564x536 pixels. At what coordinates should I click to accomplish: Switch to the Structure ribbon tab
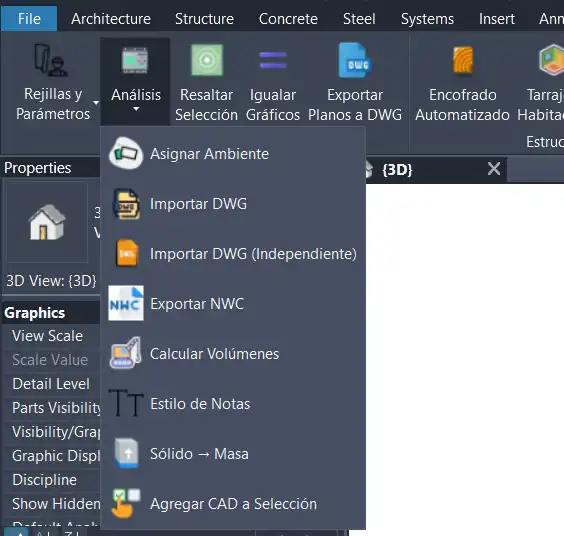204,19
